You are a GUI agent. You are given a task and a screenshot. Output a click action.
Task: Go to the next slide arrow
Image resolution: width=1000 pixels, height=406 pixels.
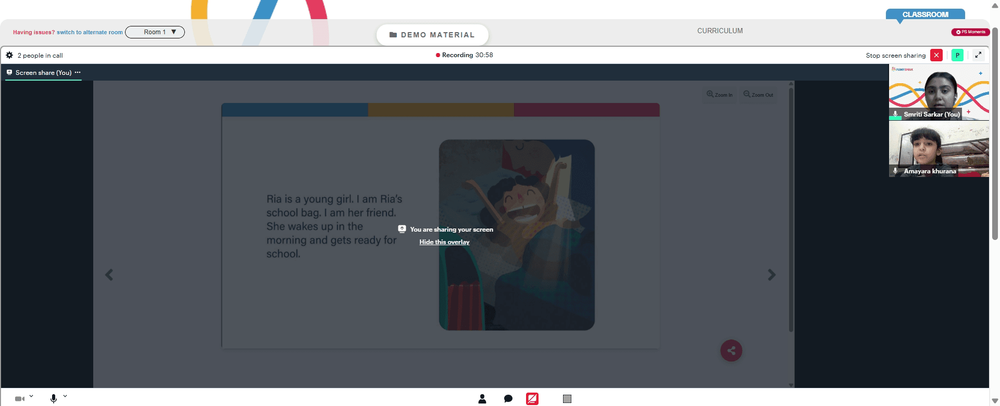pyautogui.click(x=772, y=275)
